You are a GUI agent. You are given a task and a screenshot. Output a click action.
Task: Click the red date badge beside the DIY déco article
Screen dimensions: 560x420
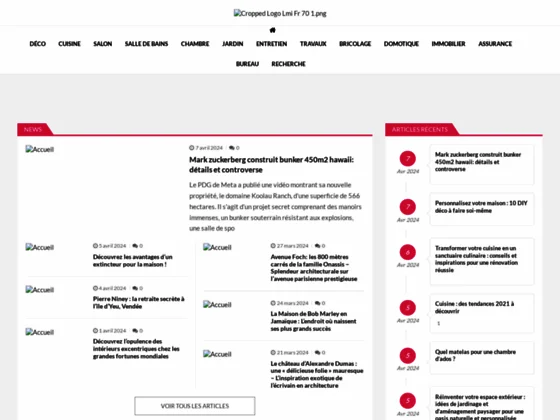[x=408, y=207]
